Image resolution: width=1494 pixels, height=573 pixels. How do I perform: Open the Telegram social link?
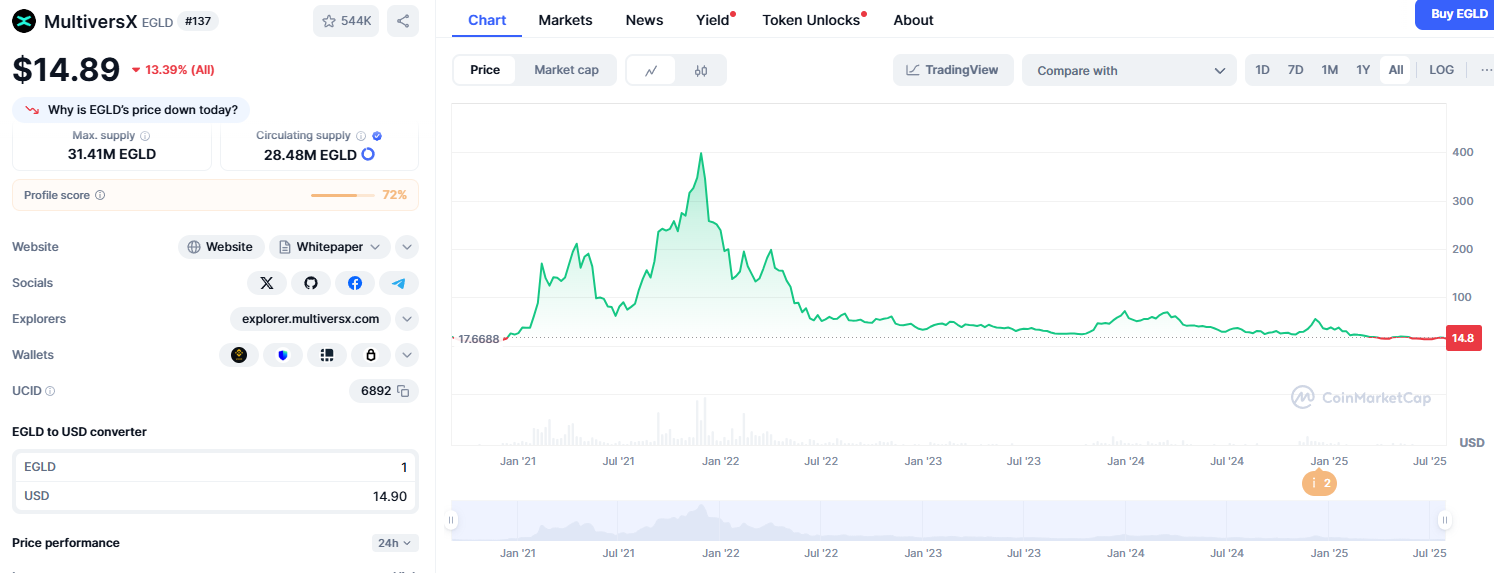point(398,283)
